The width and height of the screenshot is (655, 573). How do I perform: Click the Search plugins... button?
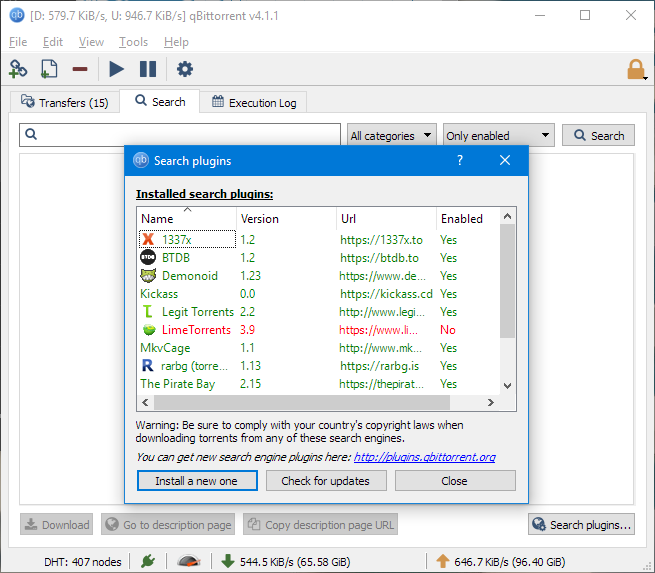[x=581, y=525]
